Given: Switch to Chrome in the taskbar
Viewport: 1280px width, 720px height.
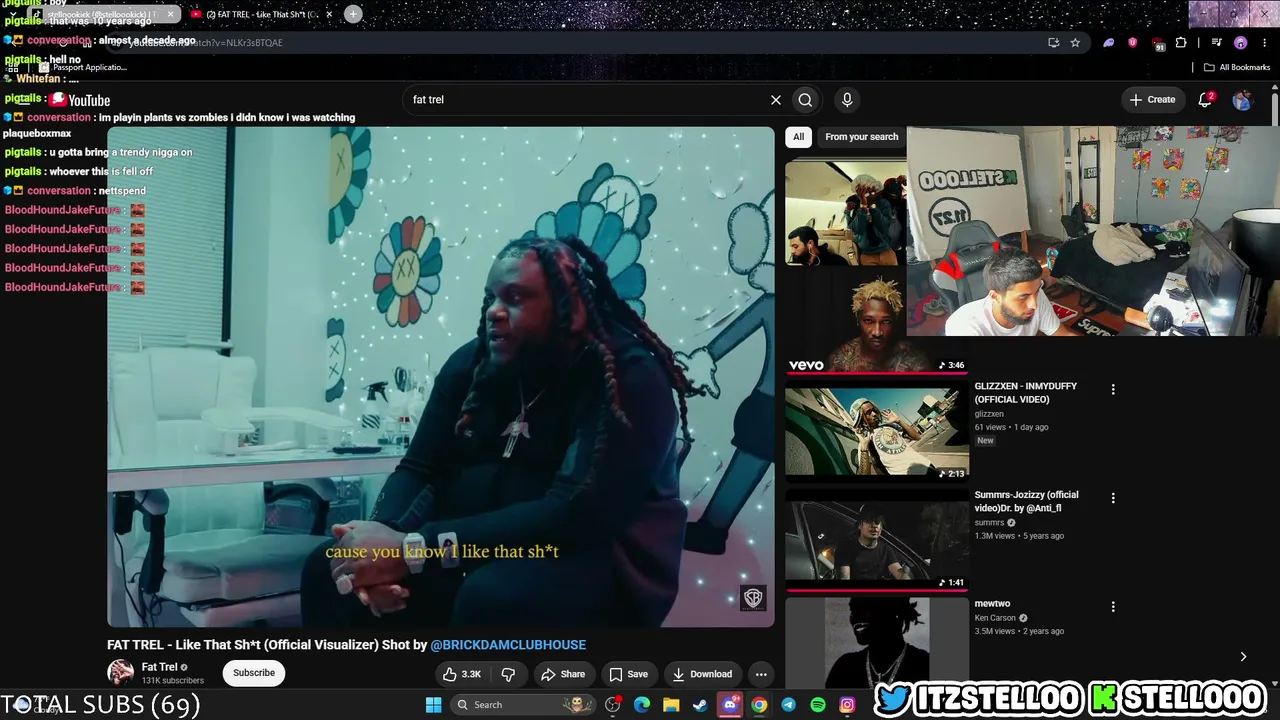Looking at the screenshot, I should click(x=760, y=705).
